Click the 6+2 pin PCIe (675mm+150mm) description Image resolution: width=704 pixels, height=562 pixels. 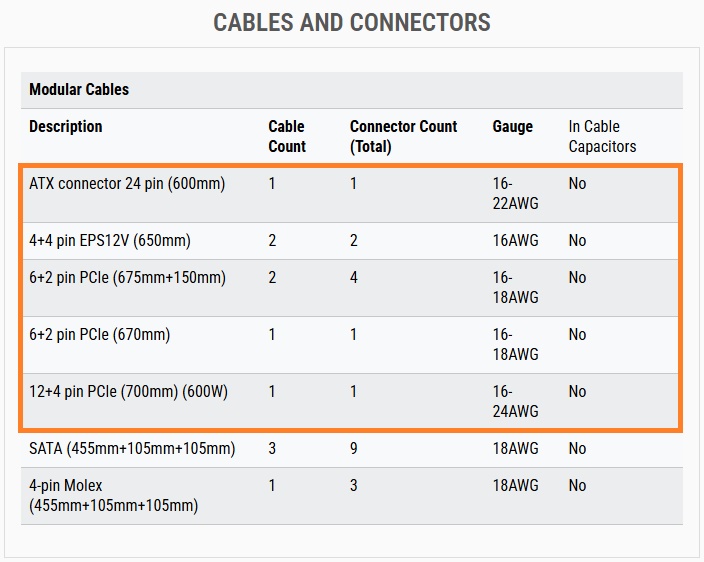(127, 277)
